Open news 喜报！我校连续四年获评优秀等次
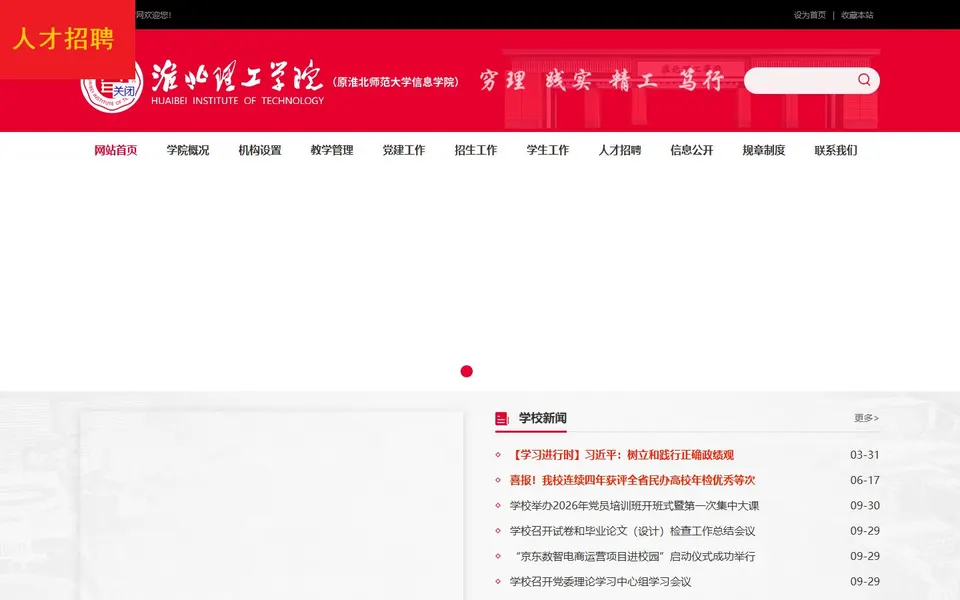 pyautogui.click(x=632, y=480)
